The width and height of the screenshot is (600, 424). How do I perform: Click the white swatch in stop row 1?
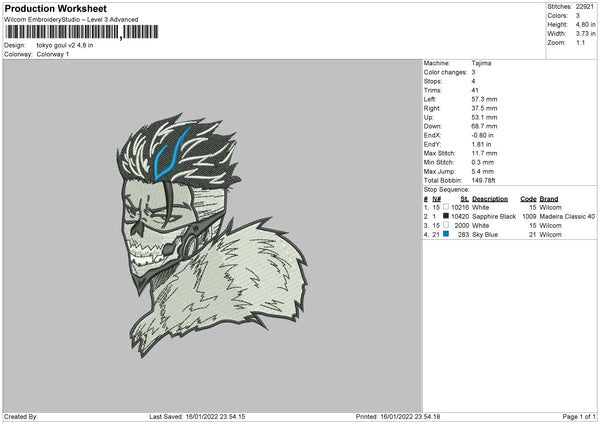pos(446,207)
